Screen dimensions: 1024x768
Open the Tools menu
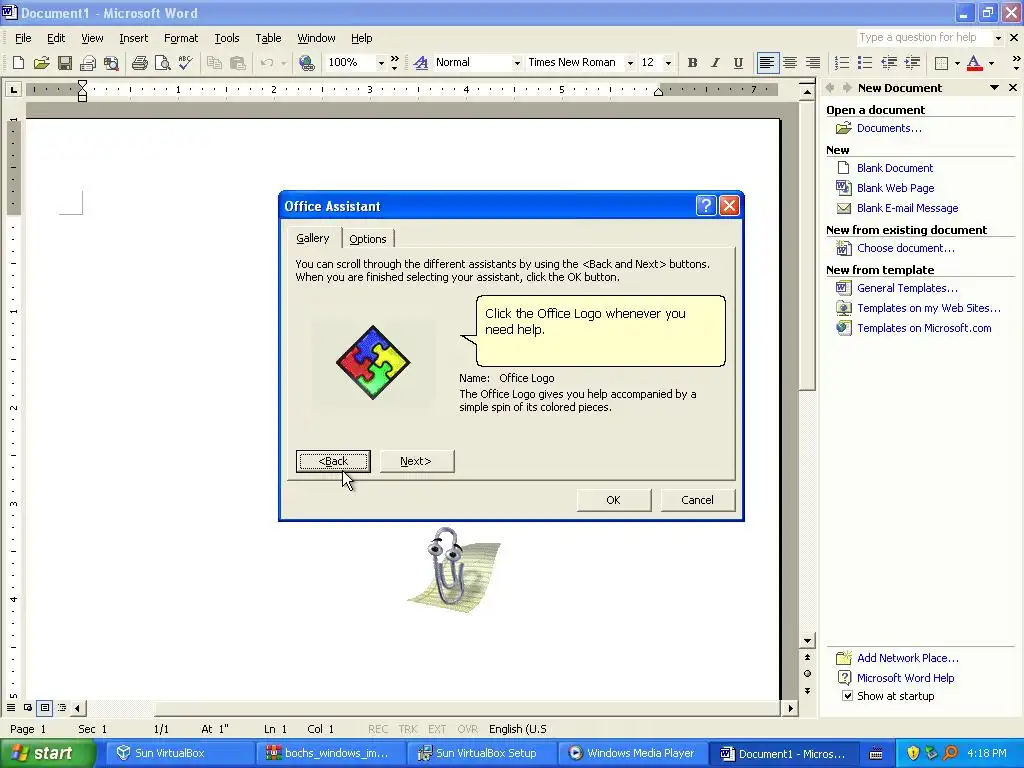[227, 38]
